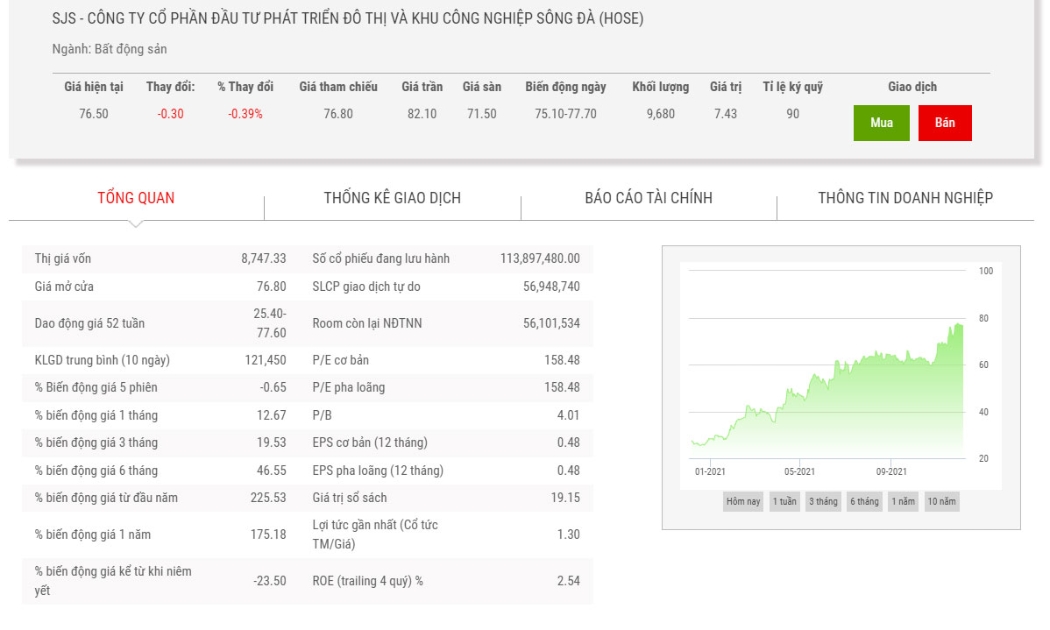Click the shares outstanding 113,897,480.00
The height and width of the screenshot is (630, 1050).
pyautogui.click(x=540, y=258)
